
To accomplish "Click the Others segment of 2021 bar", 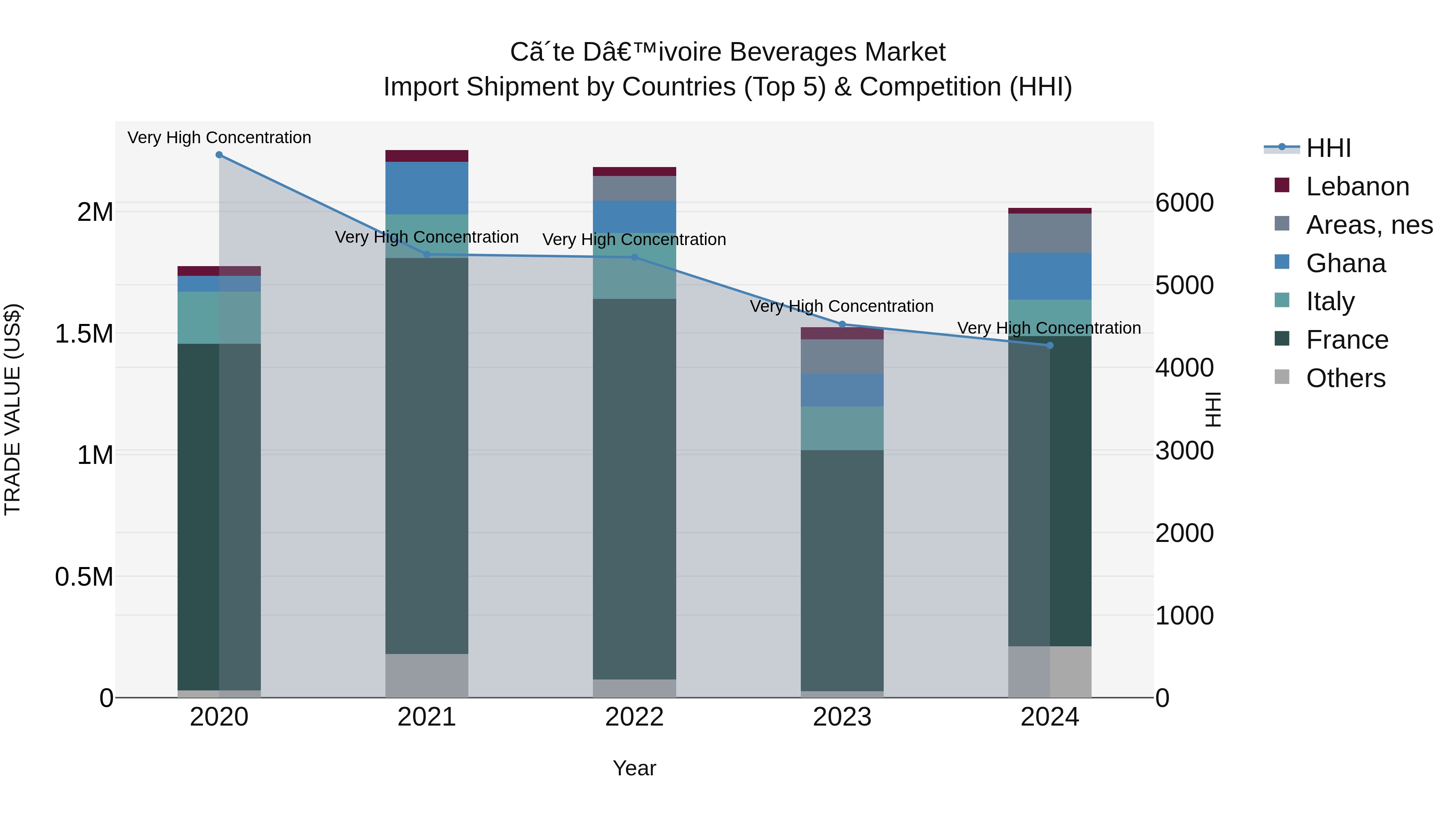I will click(x=427, y=675).
